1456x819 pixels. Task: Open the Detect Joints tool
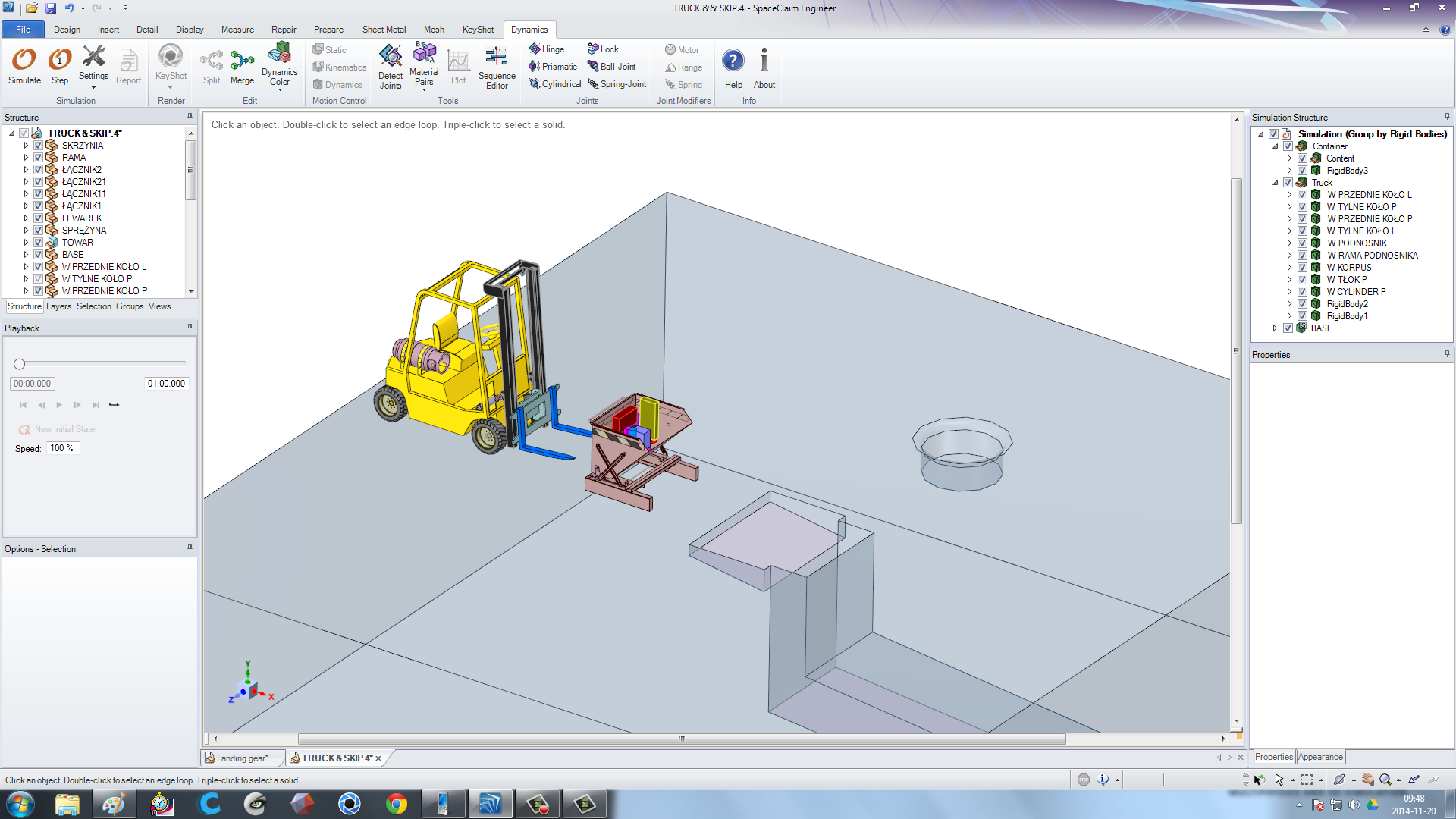391,67
